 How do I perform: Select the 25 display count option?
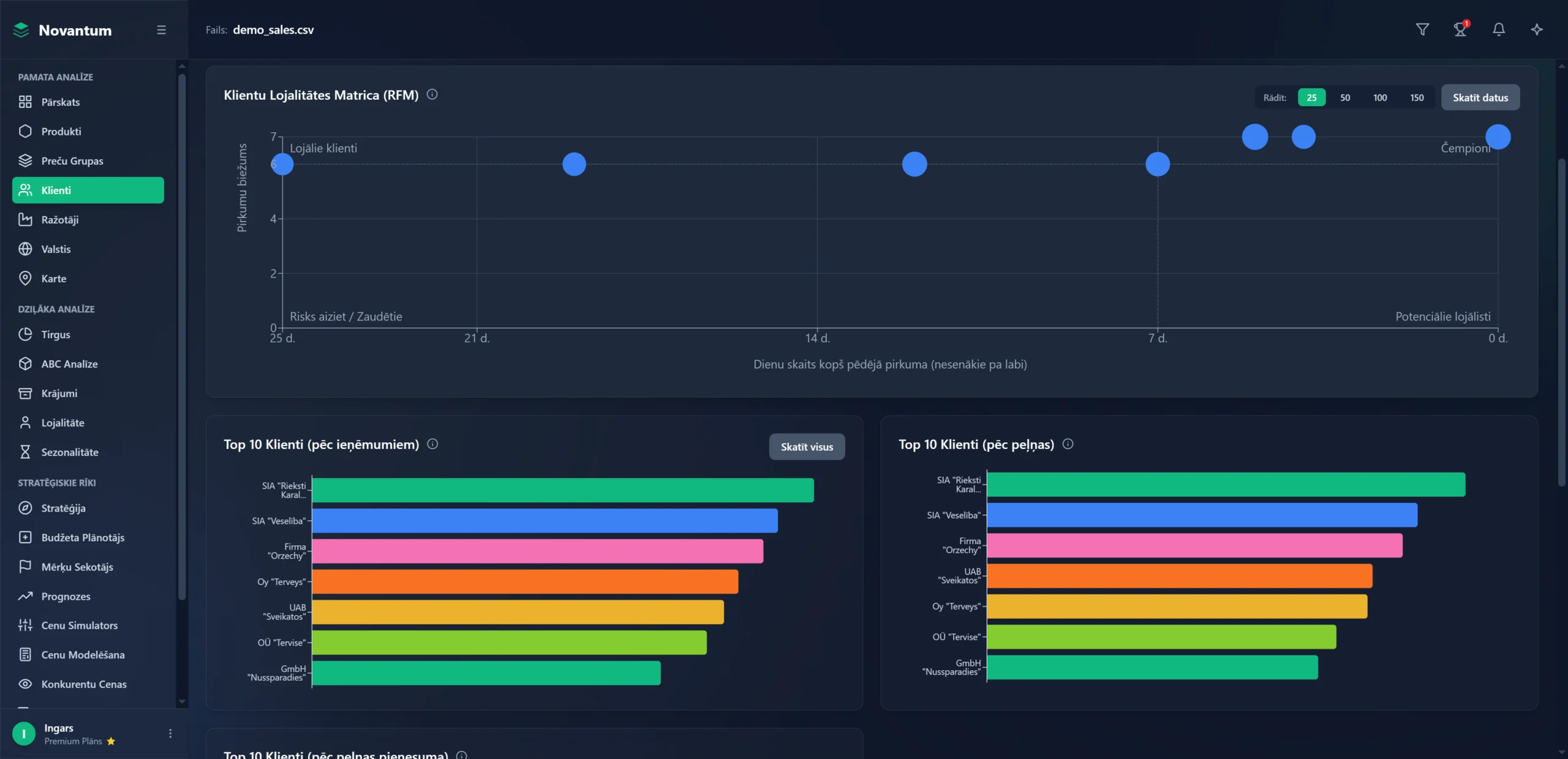(1311, 97)
